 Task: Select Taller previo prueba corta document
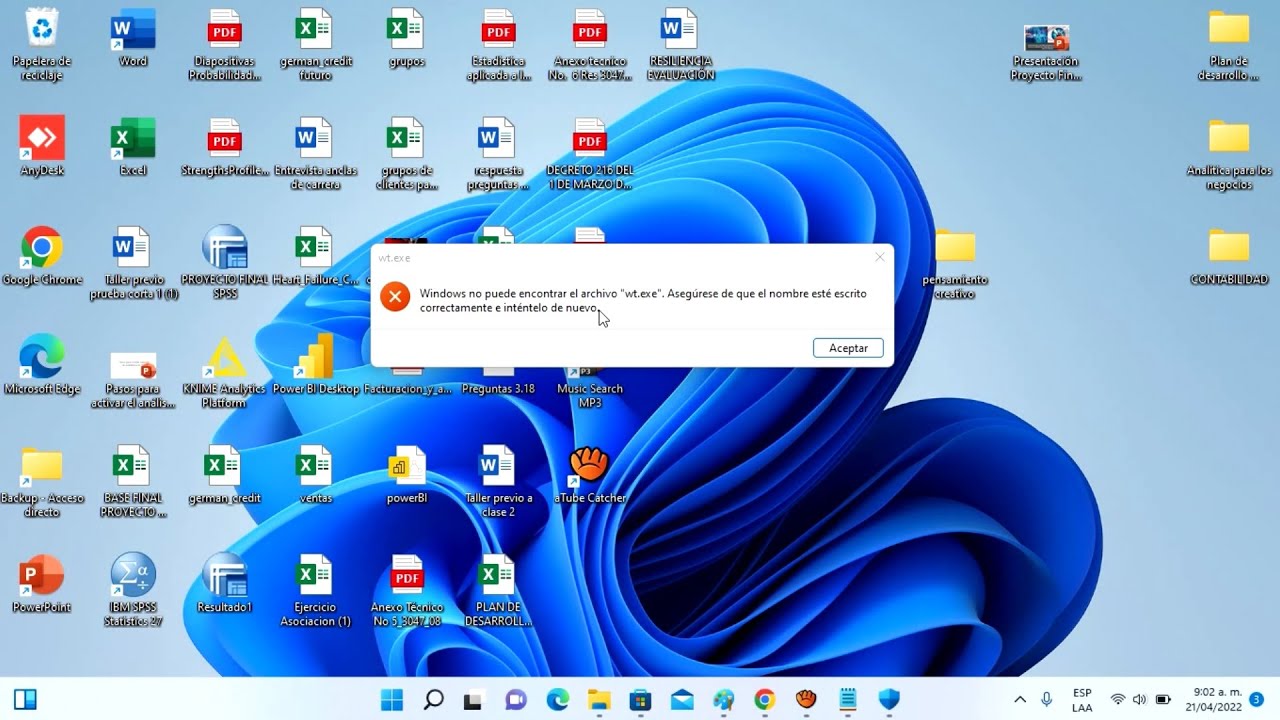133,263
